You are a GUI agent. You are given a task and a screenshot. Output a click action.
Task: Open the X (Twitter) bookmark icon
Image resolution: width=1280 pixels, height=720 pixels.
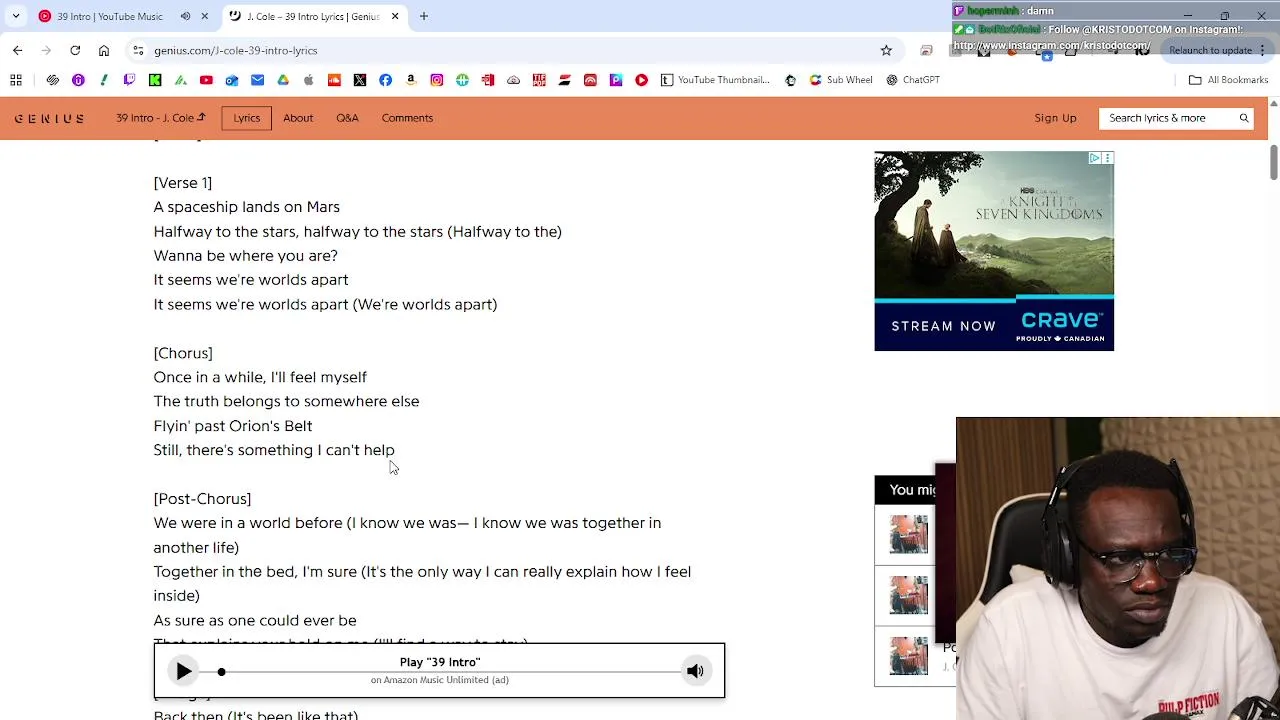click(360, 80)
